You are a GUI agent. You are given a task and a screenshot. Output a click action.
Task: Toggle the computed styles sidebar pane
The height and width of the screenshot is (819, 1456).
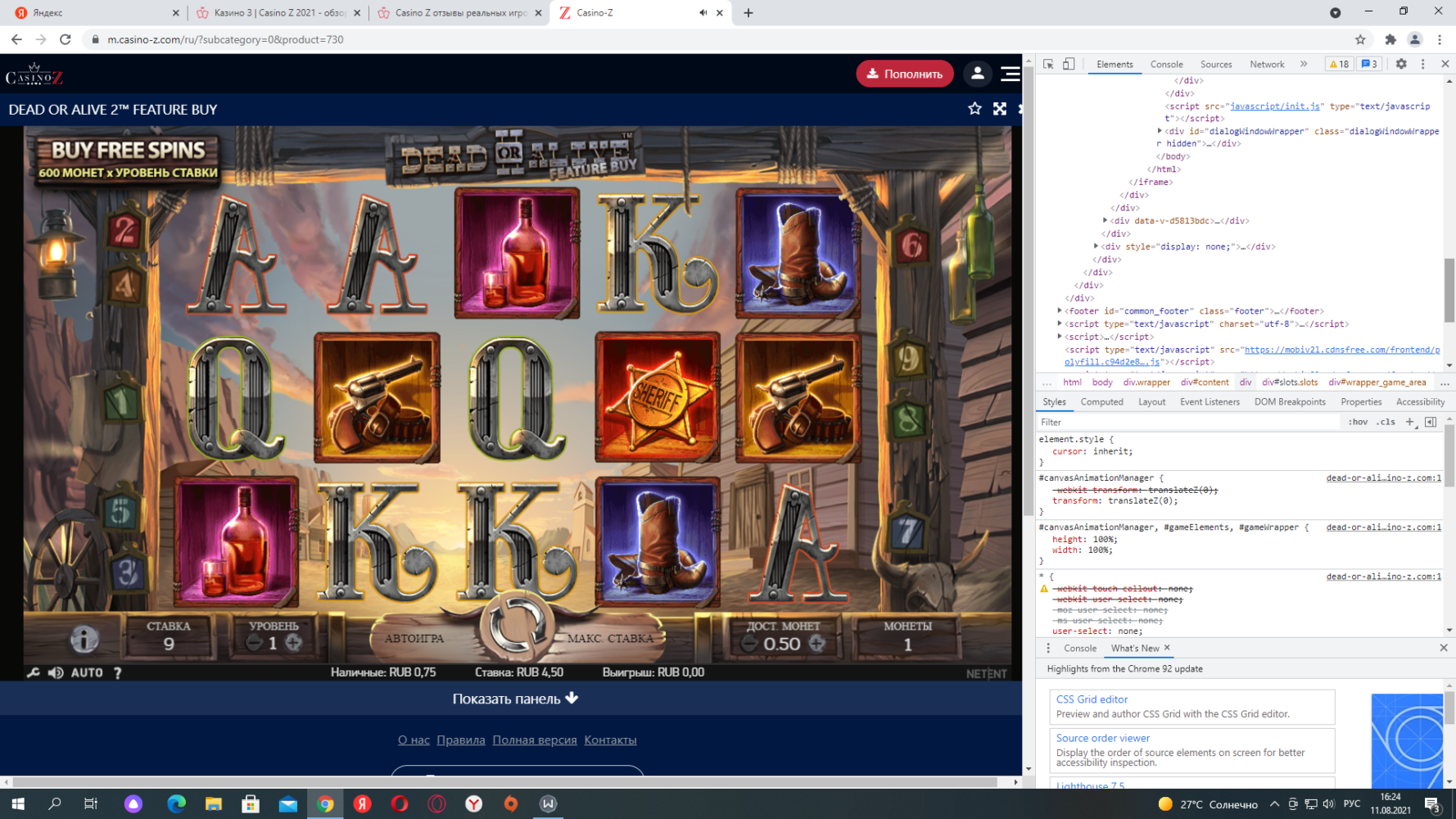tap(1431, 422)
